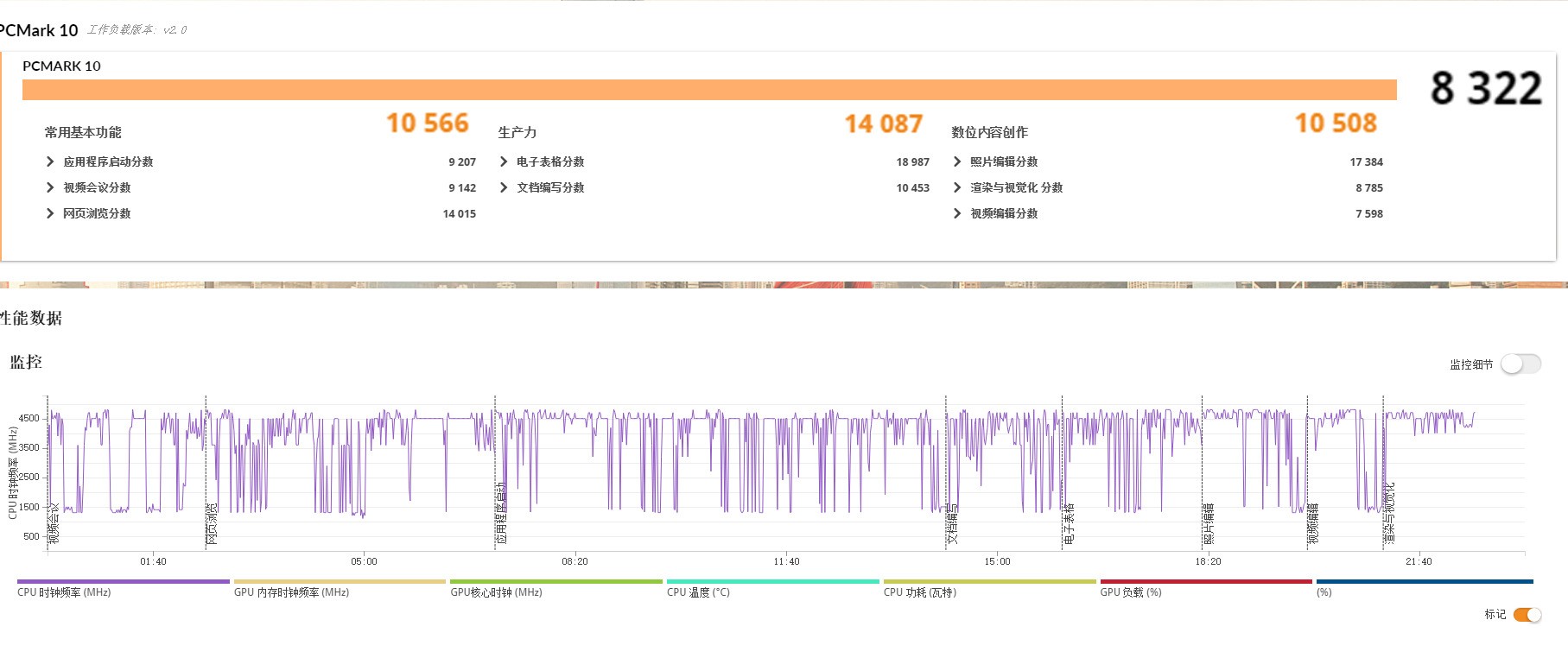Click 视频会议 marker on chart
1568x658 pixels.
pyautogui.click(x=54, y=523)
